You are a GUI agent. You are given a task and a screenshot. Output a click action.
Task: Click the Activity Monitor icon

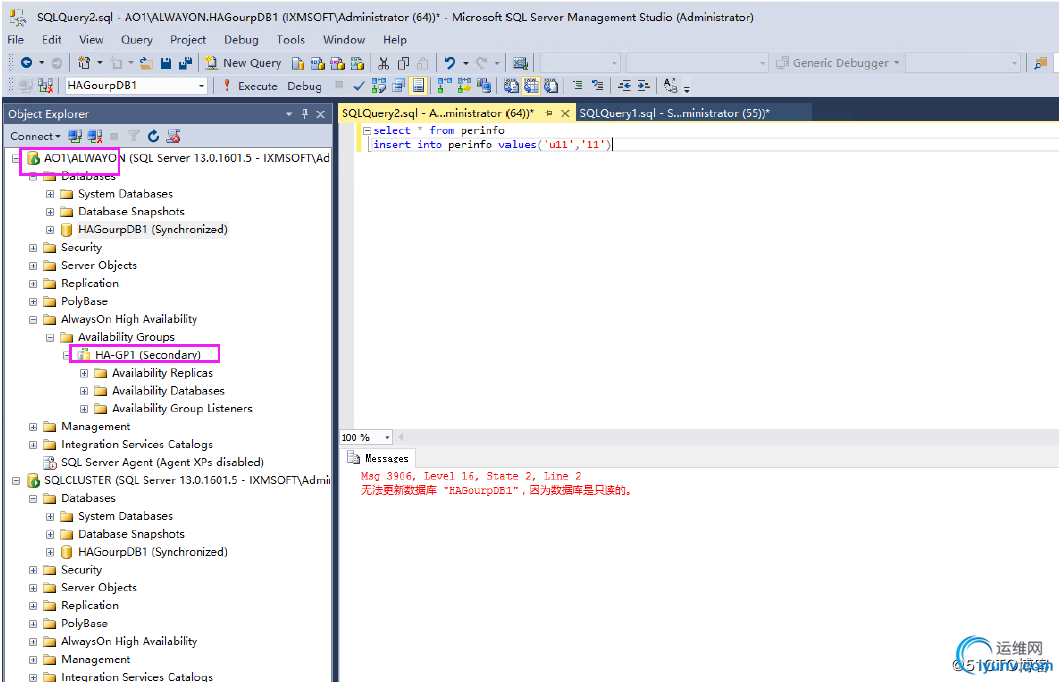tap(520, 63)
